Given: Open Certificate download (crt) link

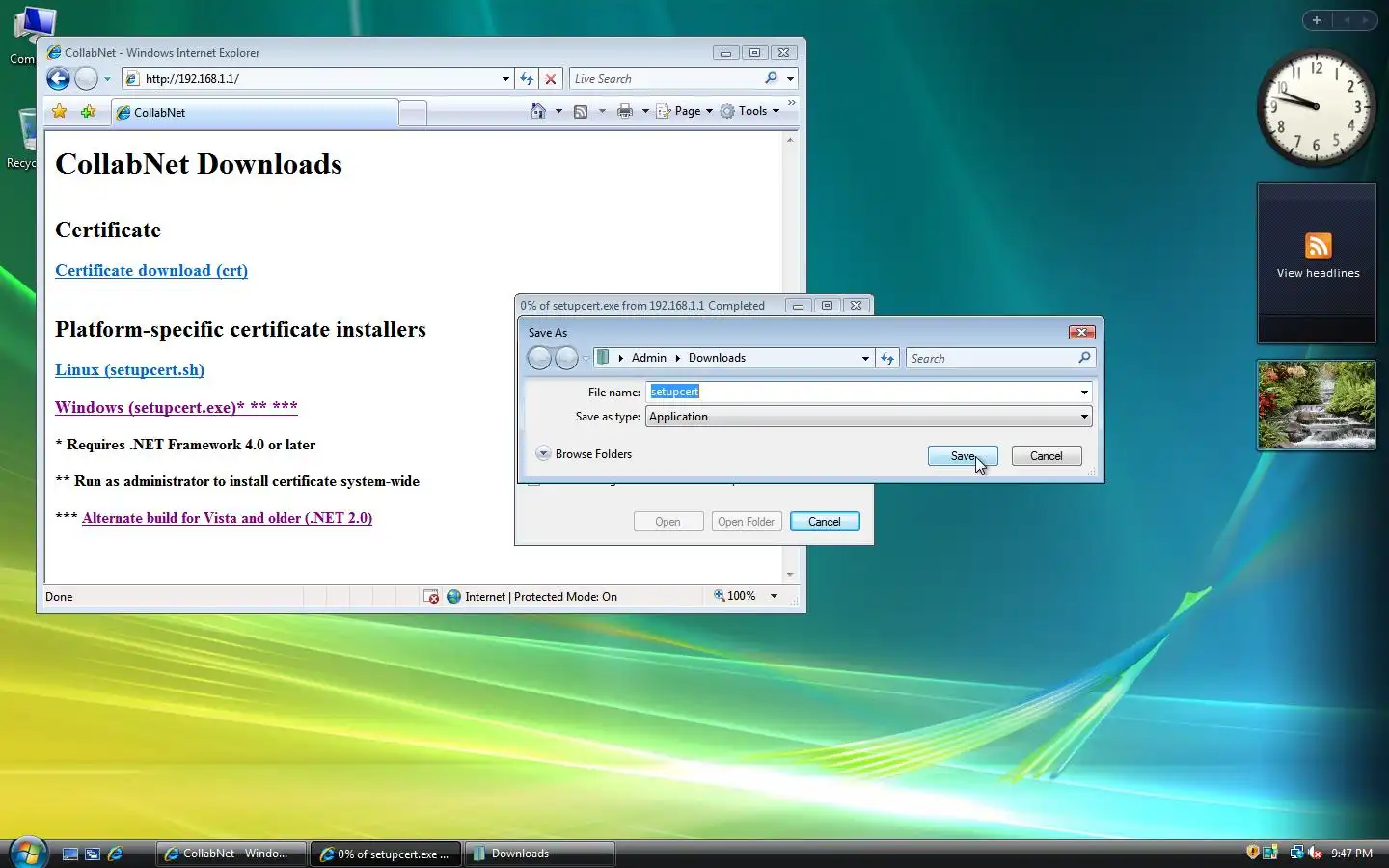Looking at the screenshot, I should (151, 271).
